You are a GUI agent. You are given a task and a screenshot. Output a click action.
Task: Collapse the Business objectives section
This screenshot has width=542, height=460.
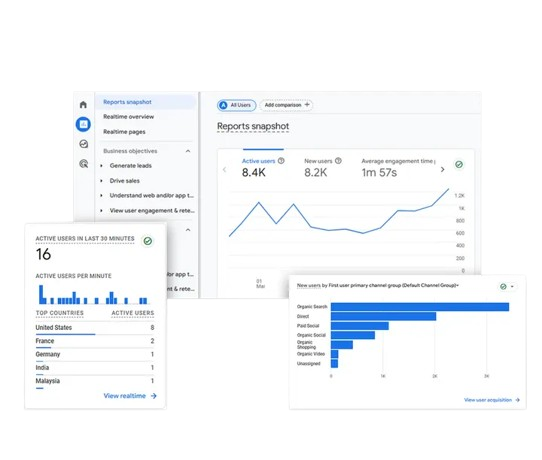tap(188, 151)
